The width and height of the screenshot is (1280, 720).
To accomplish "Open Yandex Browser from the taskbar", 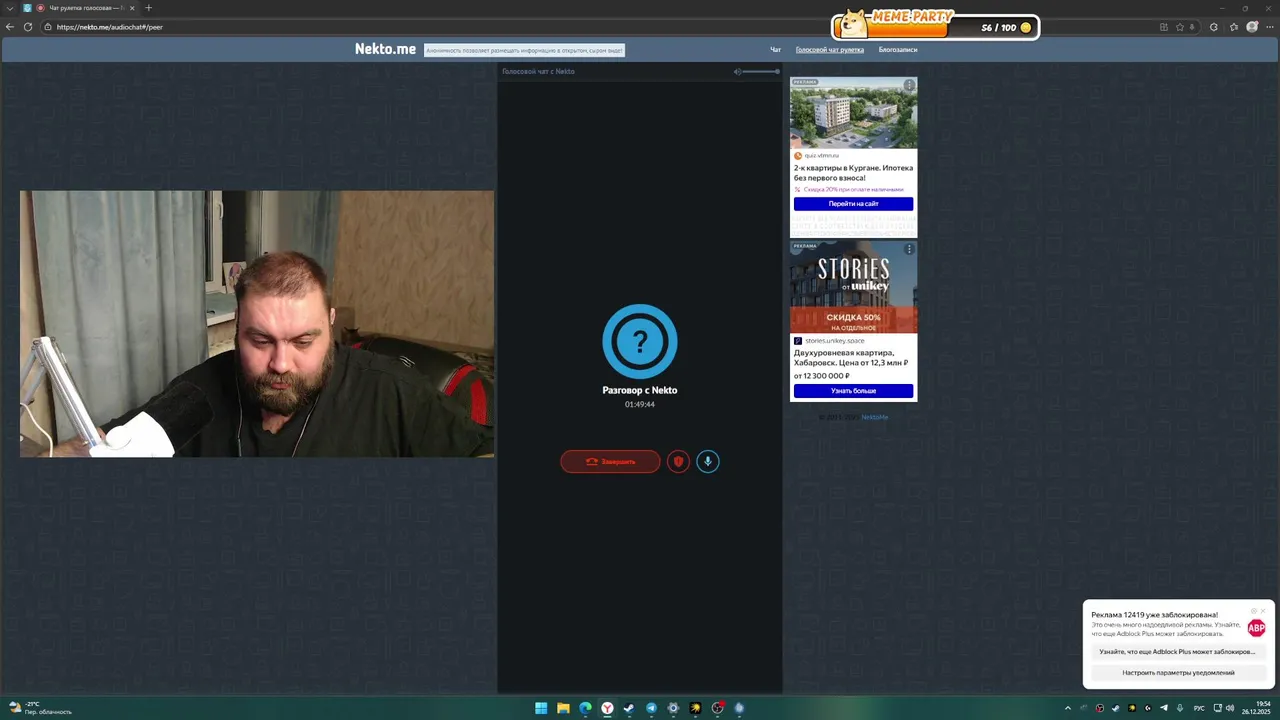I will tap(607, 708).
